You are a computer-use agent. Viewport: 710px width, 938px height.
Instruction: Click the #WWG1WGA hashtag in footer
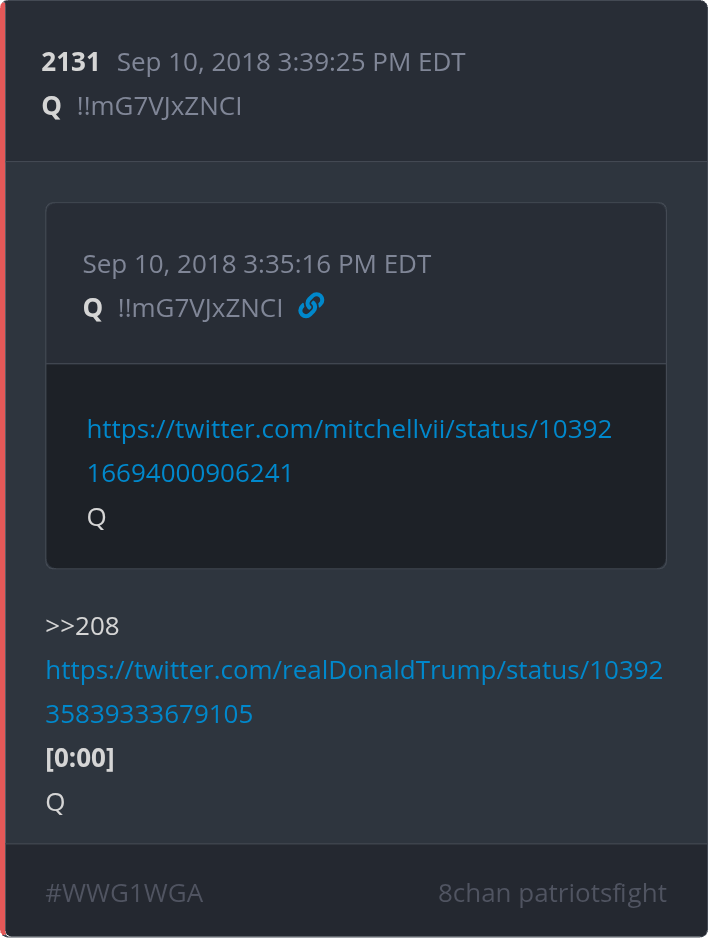tap(124, 893)
